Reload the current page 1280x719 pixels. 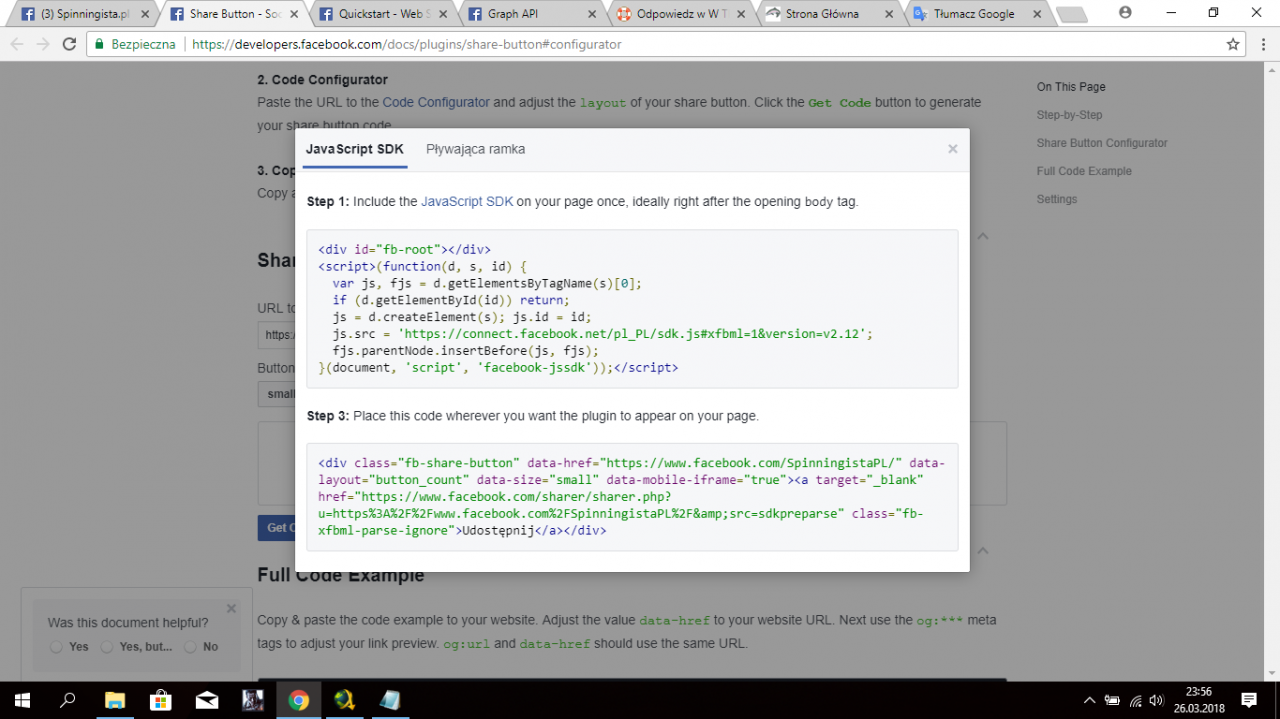[x=69, y=44]
